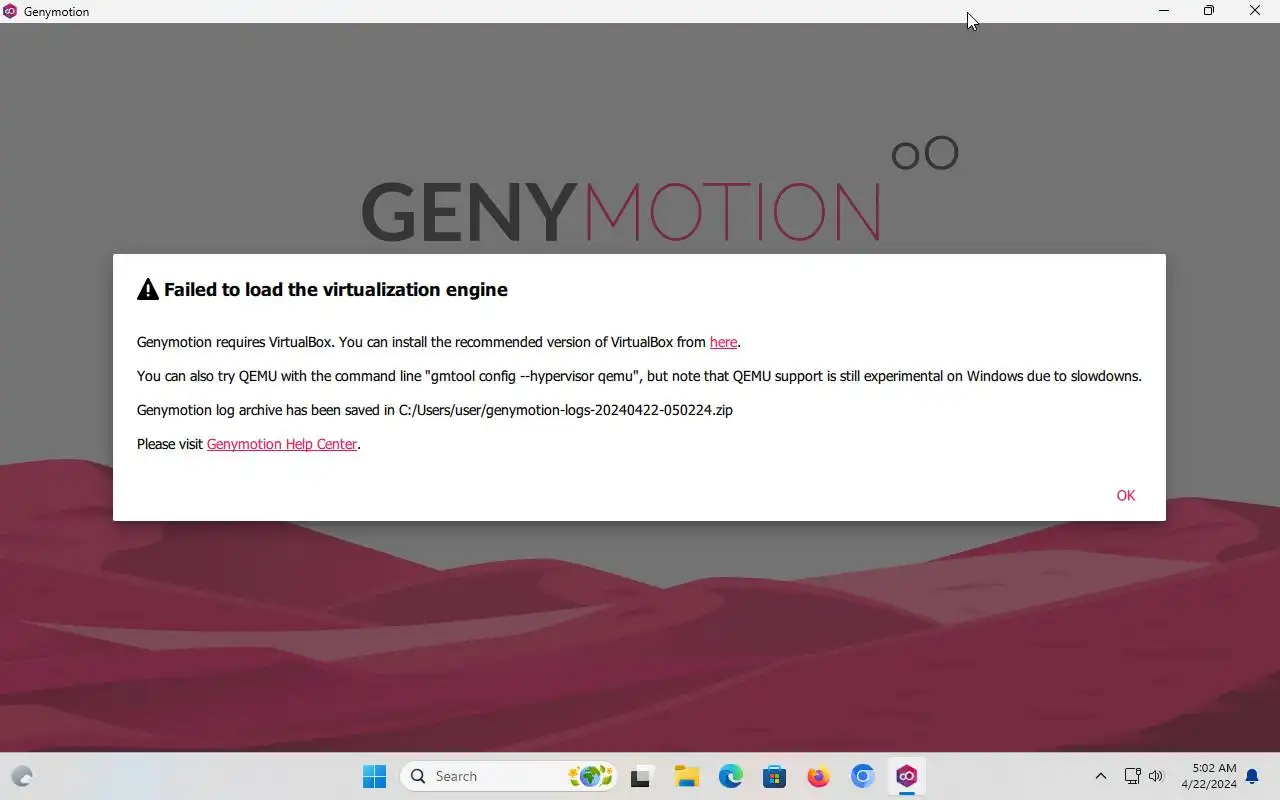The width and height of the screenshot is (1280, 800).
Task: Click the 'gmtool config --hypervisor qemu' text line
Action: coord(639,376)
